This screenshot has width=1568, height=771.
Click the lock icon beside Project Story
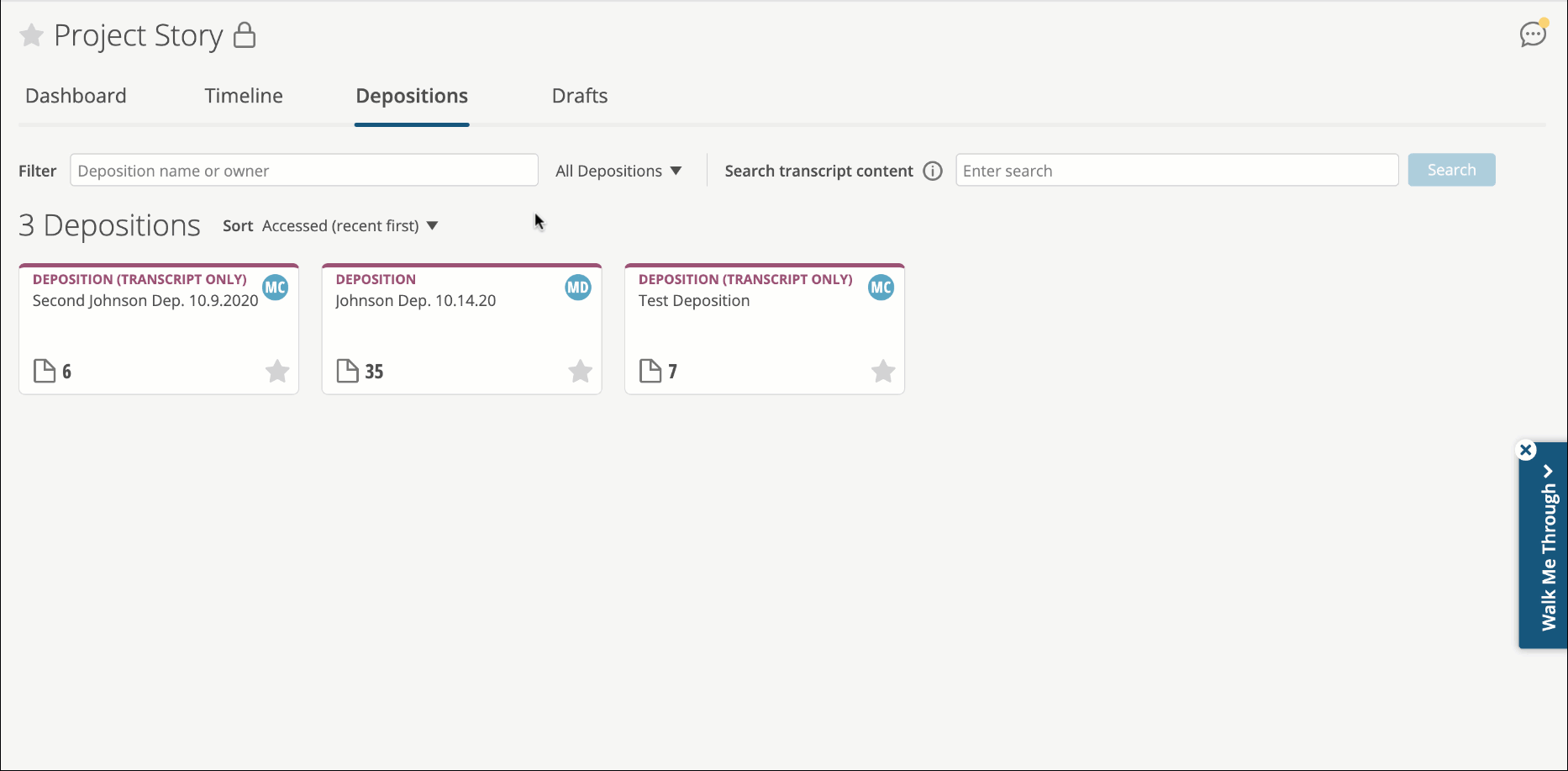coord(245,35)
